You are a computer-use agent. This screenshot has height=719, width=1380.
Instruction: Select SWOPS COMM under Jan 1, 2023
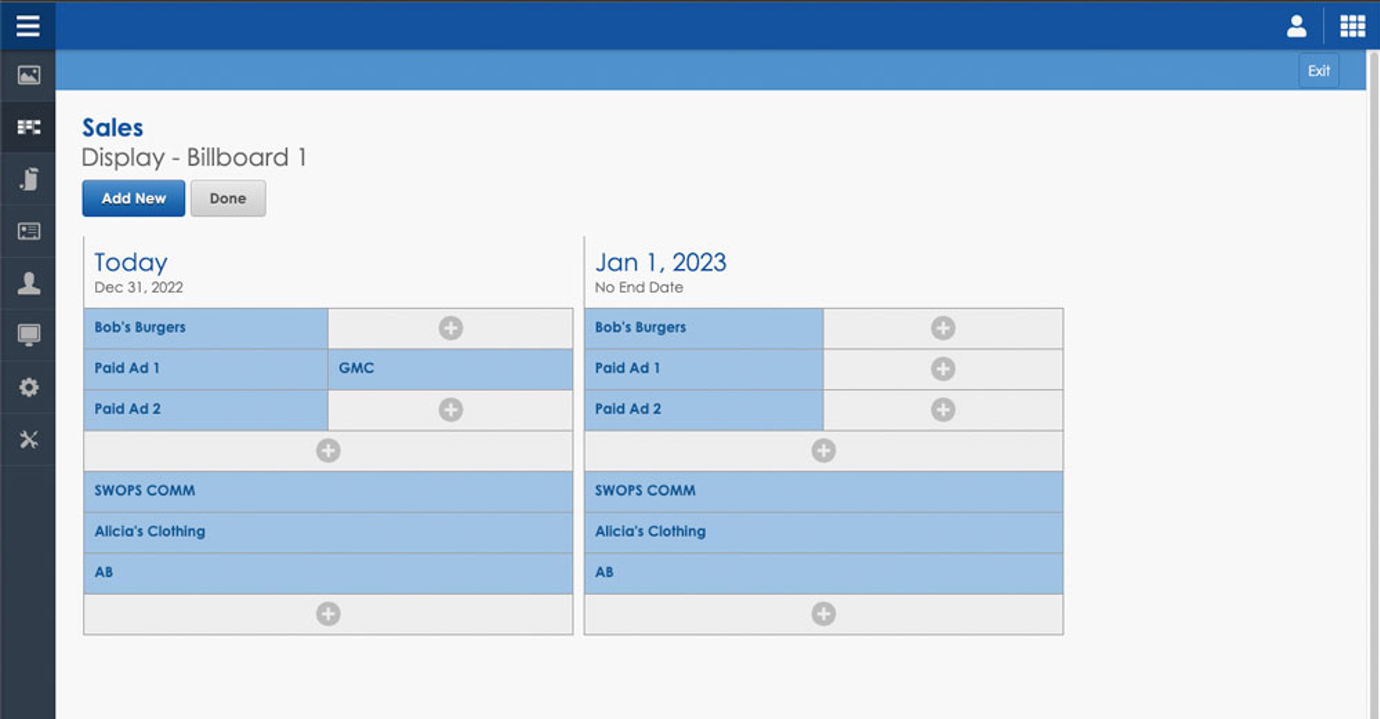(x=823, y=491)
